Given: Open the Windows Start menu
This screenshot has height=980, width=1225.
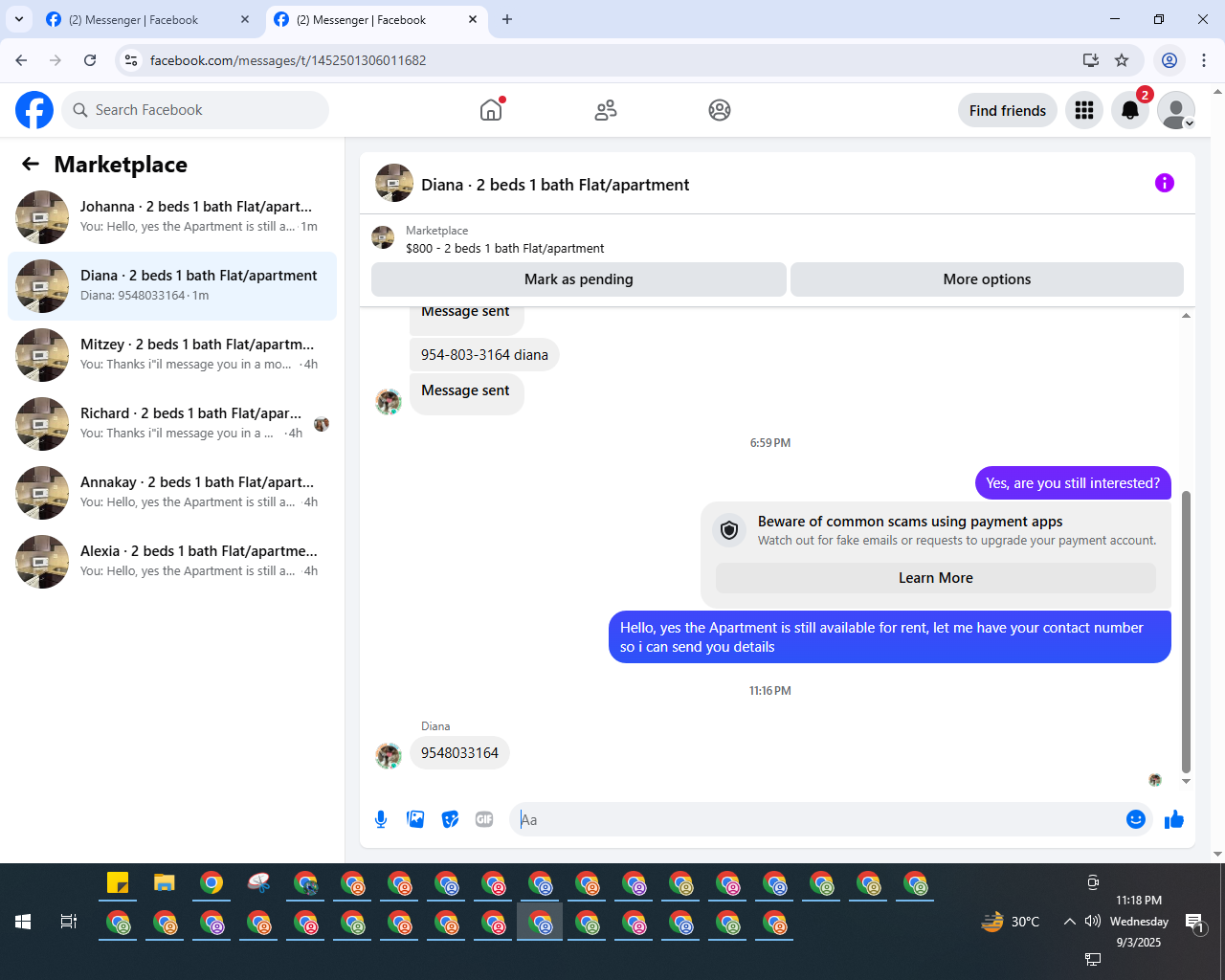Looking at the screenshot, I should click(x=23, y=922).
